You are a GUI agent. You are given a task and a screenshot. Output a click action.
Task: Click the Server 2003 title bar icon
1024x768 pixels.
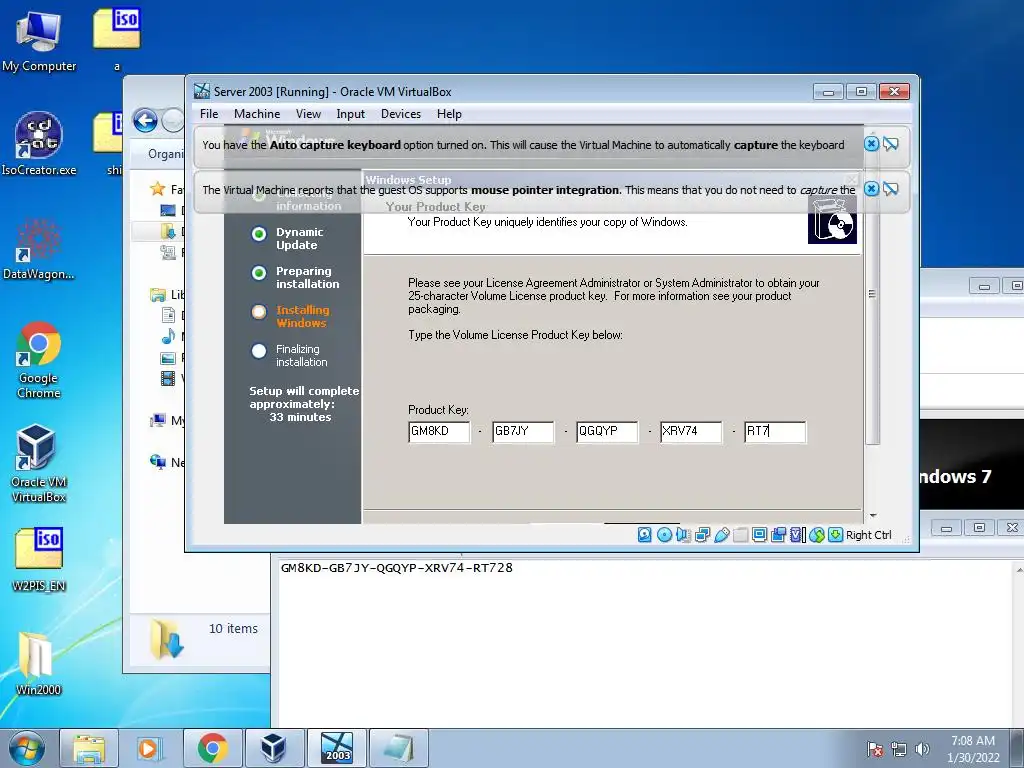tap(202, 91)
